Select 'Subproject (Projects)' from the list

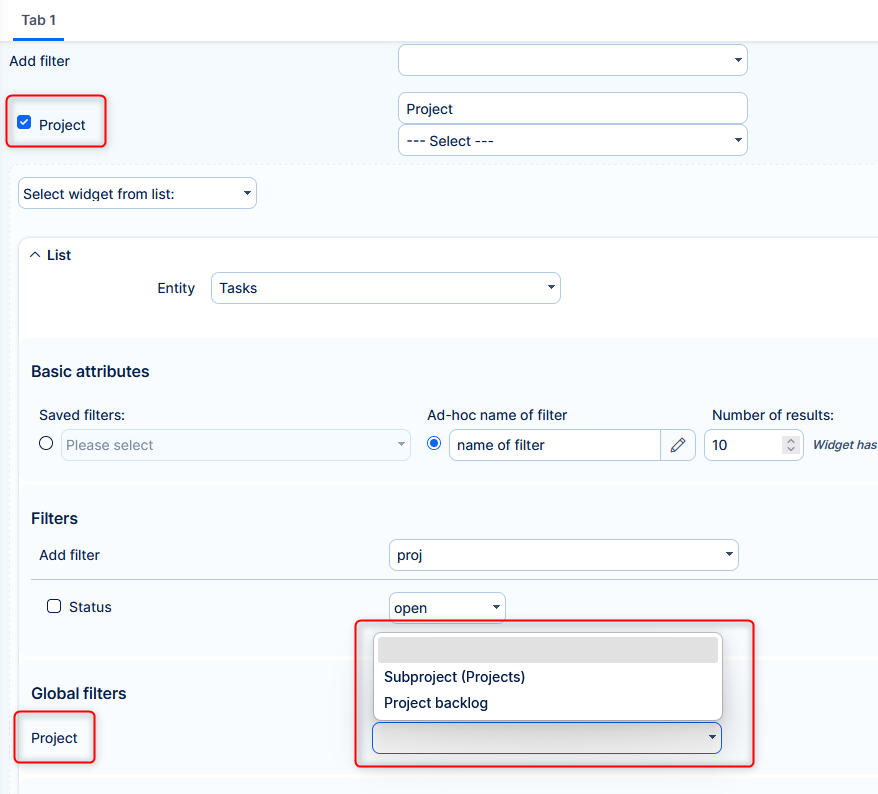pos(454,677)
